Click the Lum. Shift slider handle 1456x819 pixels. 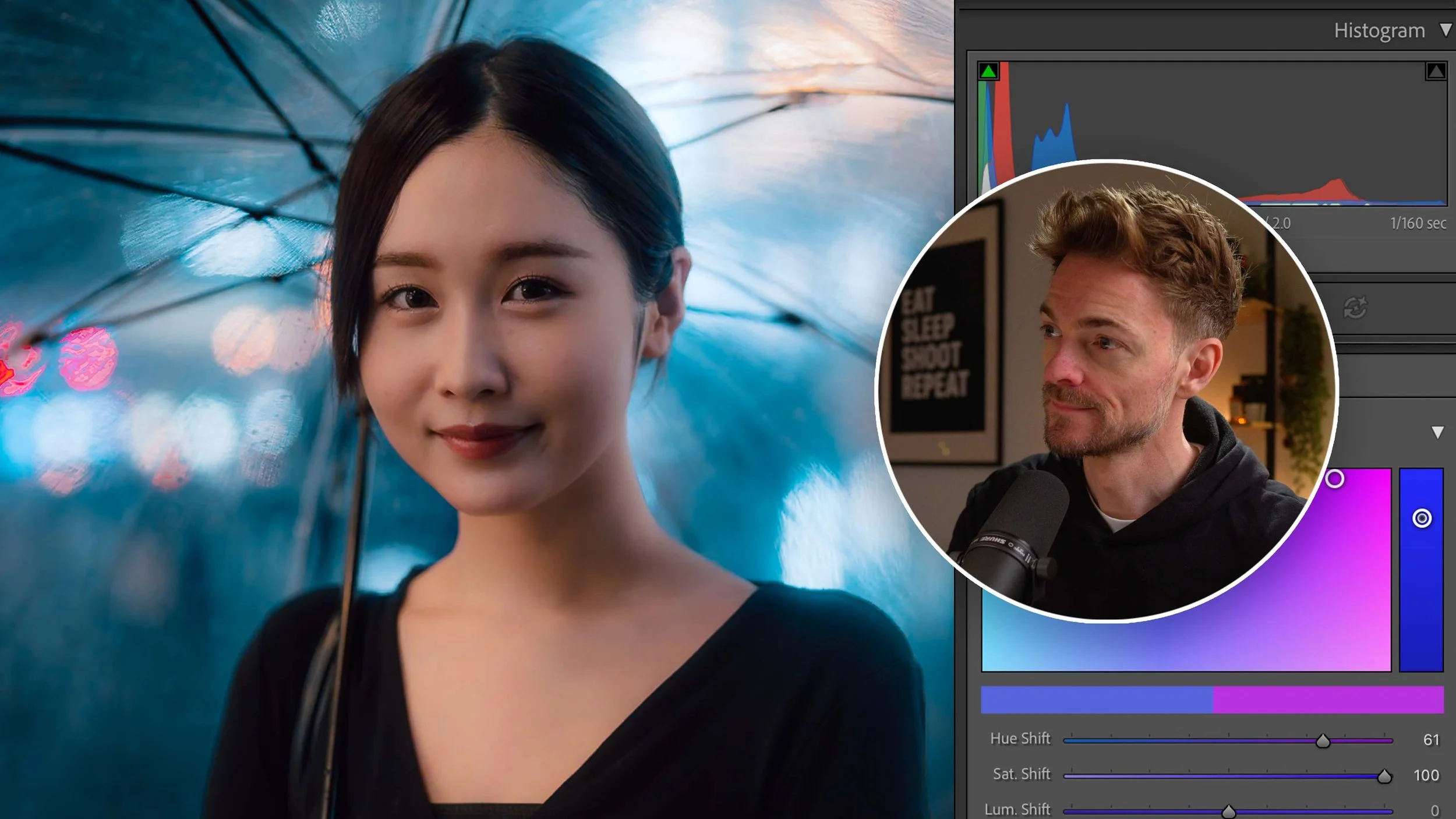[1228, 811]
